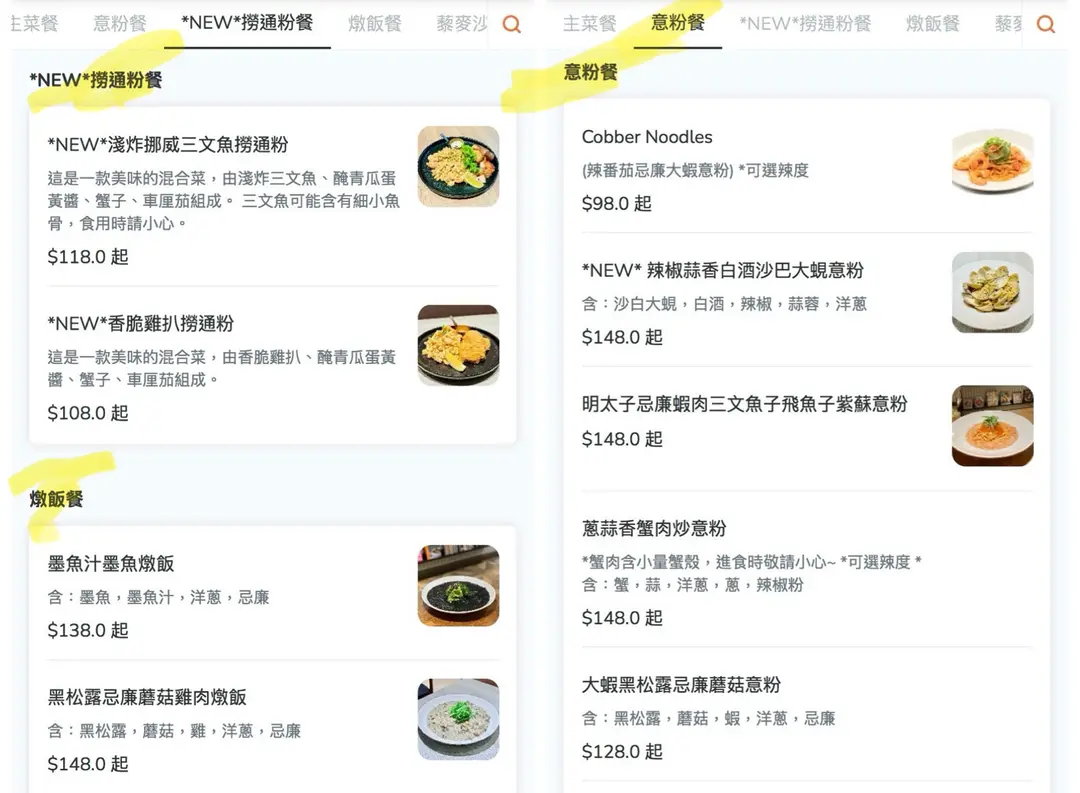Open 明太子忌廉蝦肉 pasta dish photo
Viewport: 1080px width, 793px height.
click(993, 425)
